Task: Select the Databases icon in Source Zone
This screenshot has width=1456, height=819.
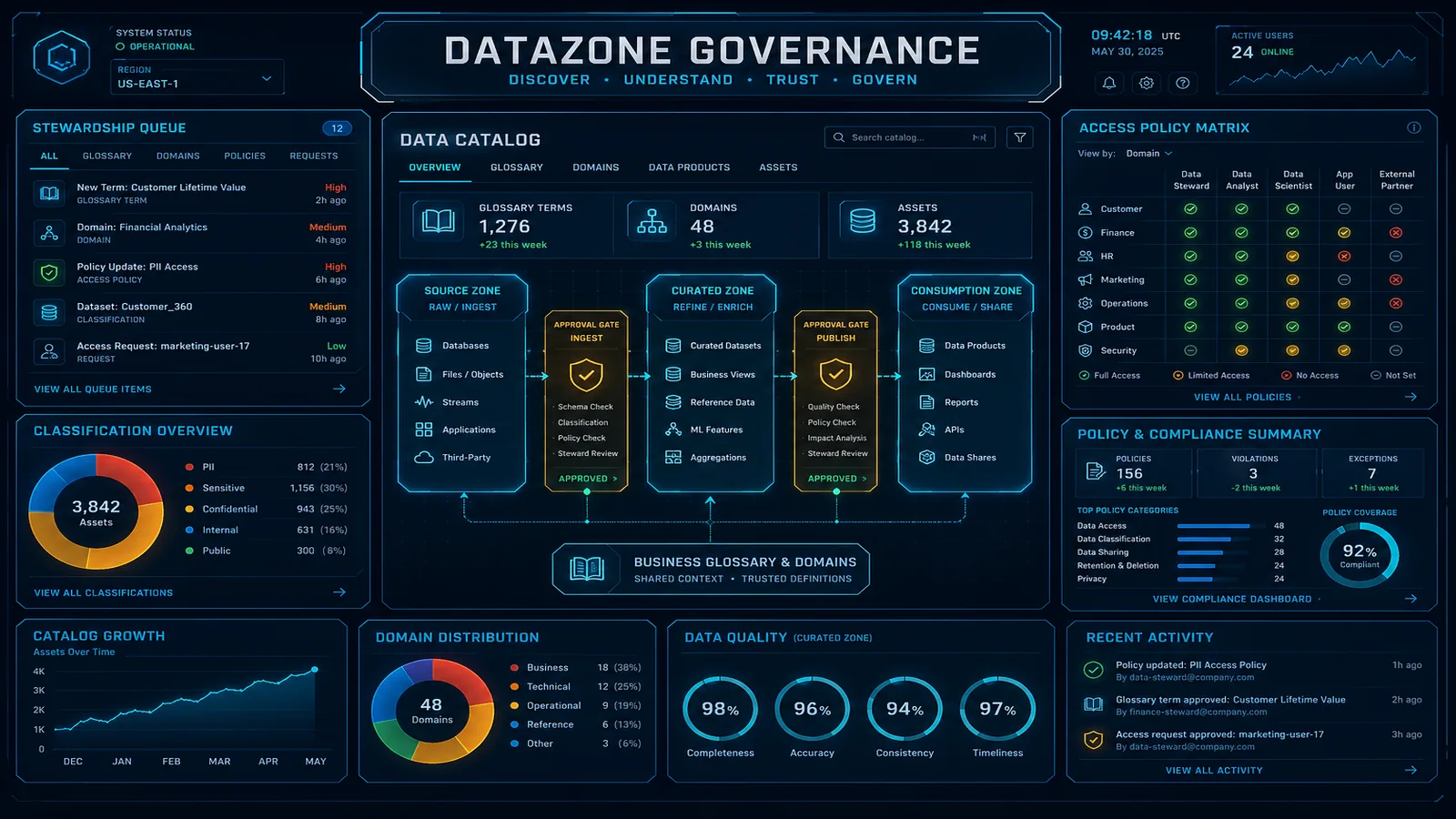Action: (423, 346)
